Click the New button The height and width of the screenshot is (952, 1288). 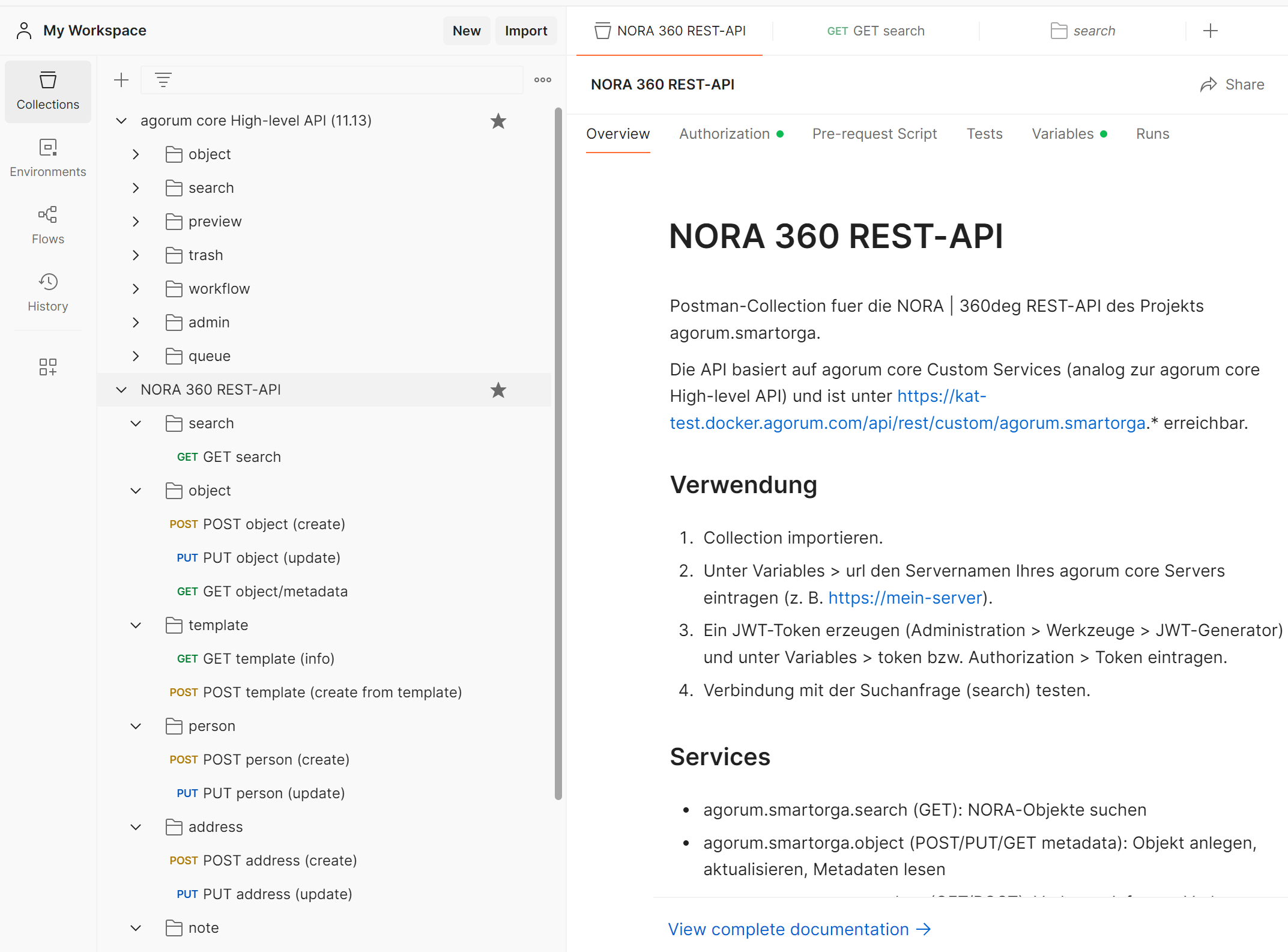(467, 31)
